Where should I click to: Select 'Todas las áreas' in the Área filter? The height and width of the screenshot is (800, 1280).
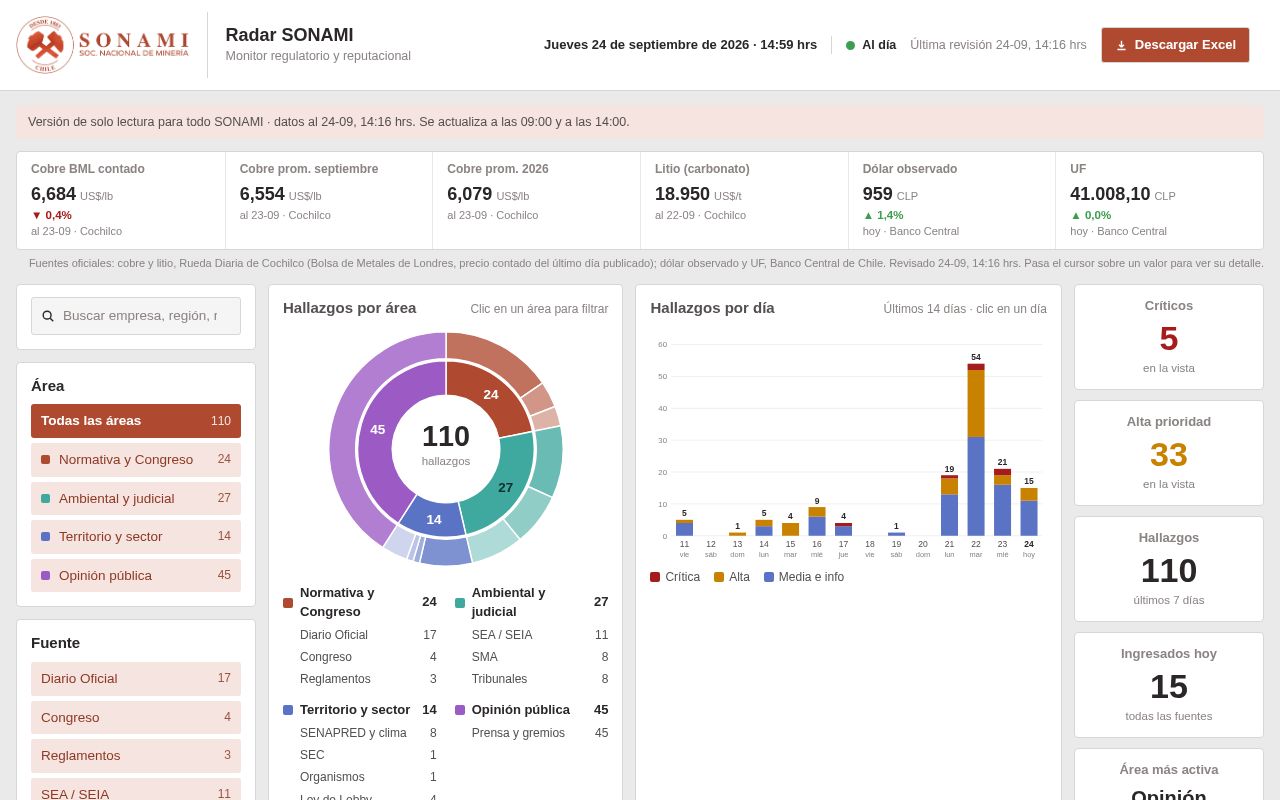click(136, 421)
